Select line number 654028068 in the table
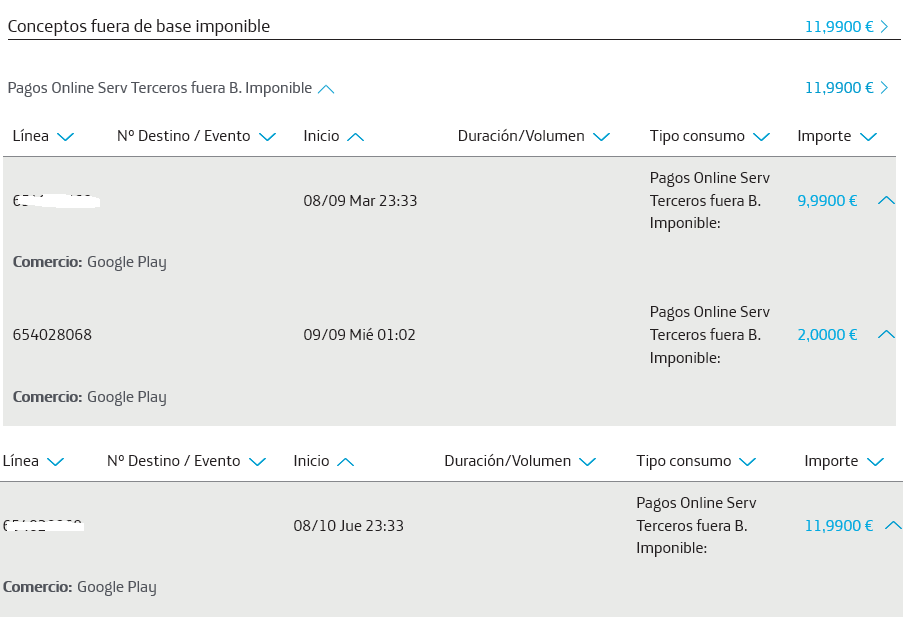This screenshot has height=622, width=906. 52,335
